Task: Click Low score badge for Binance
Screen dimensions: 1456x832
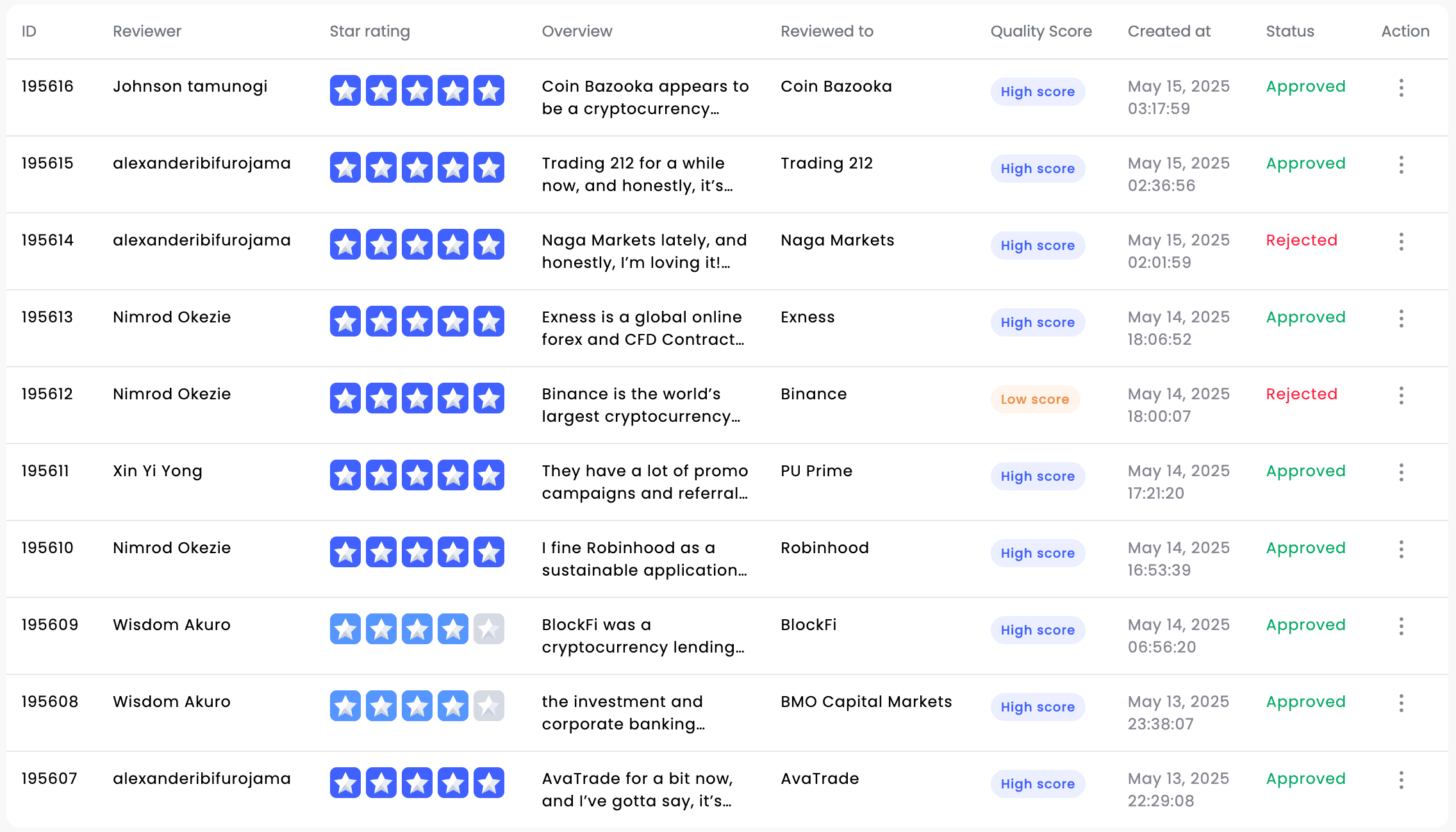Action: click(1035, 399)
